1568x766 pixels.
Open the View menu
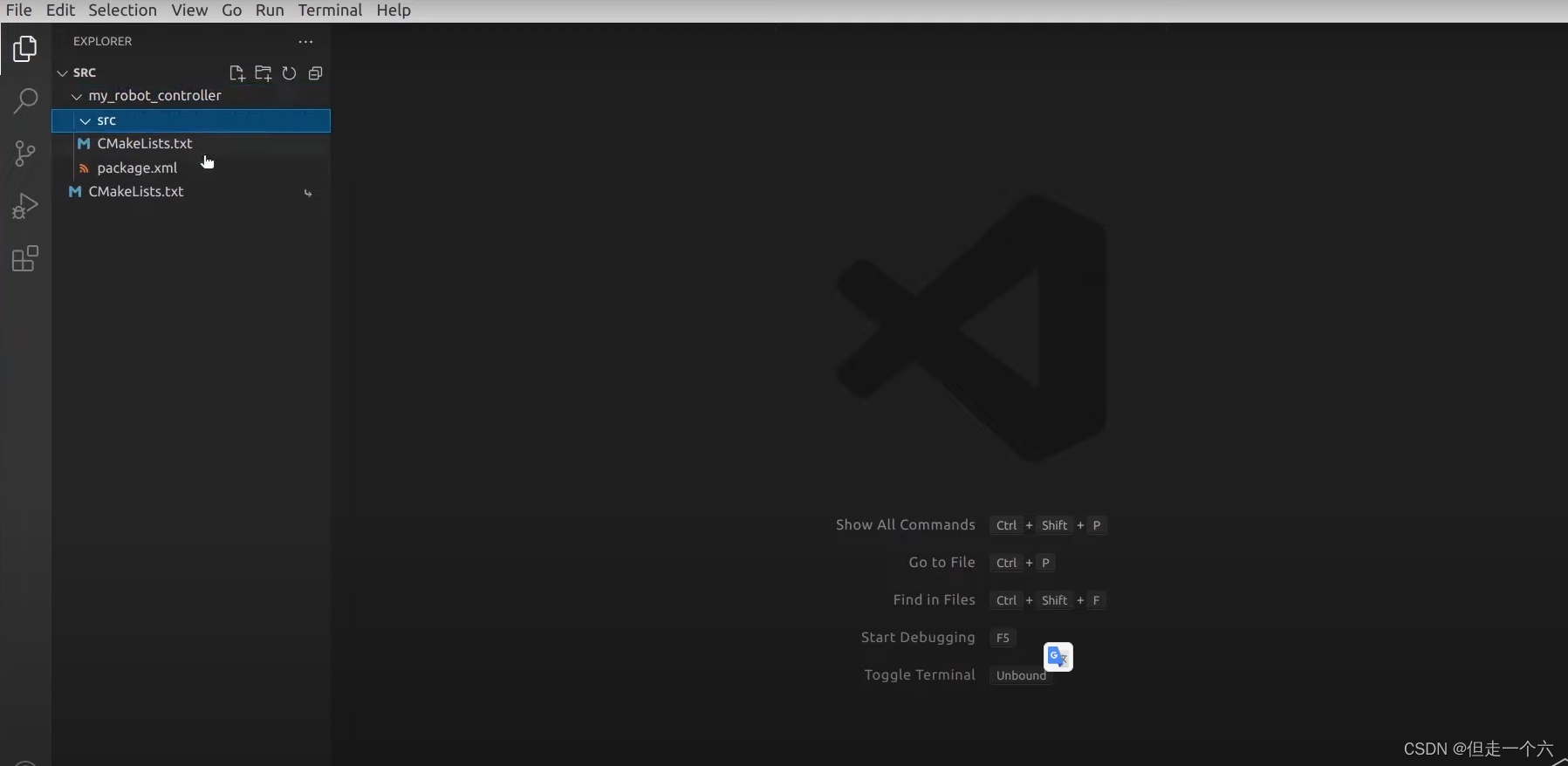(x=189, y=10)
